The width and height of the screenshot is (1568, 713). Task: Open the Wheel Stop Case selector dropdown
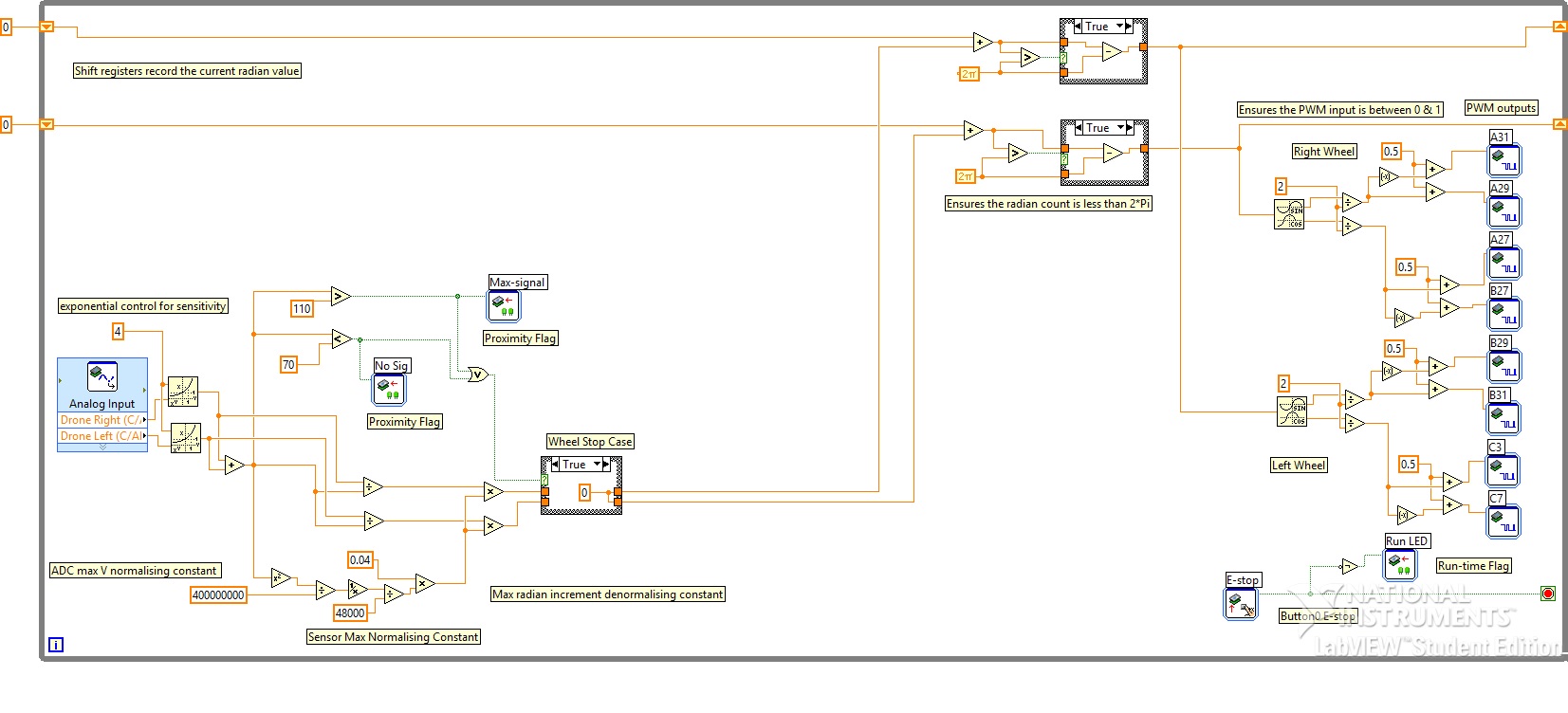[597, 465]
